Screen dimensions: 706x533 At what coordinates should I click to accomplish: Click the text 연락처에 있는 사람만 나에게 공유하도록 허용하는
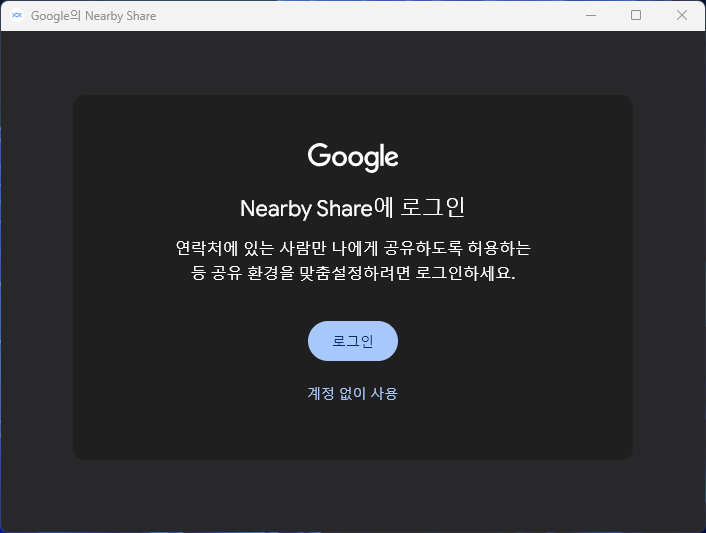click(x=353, y=248)
